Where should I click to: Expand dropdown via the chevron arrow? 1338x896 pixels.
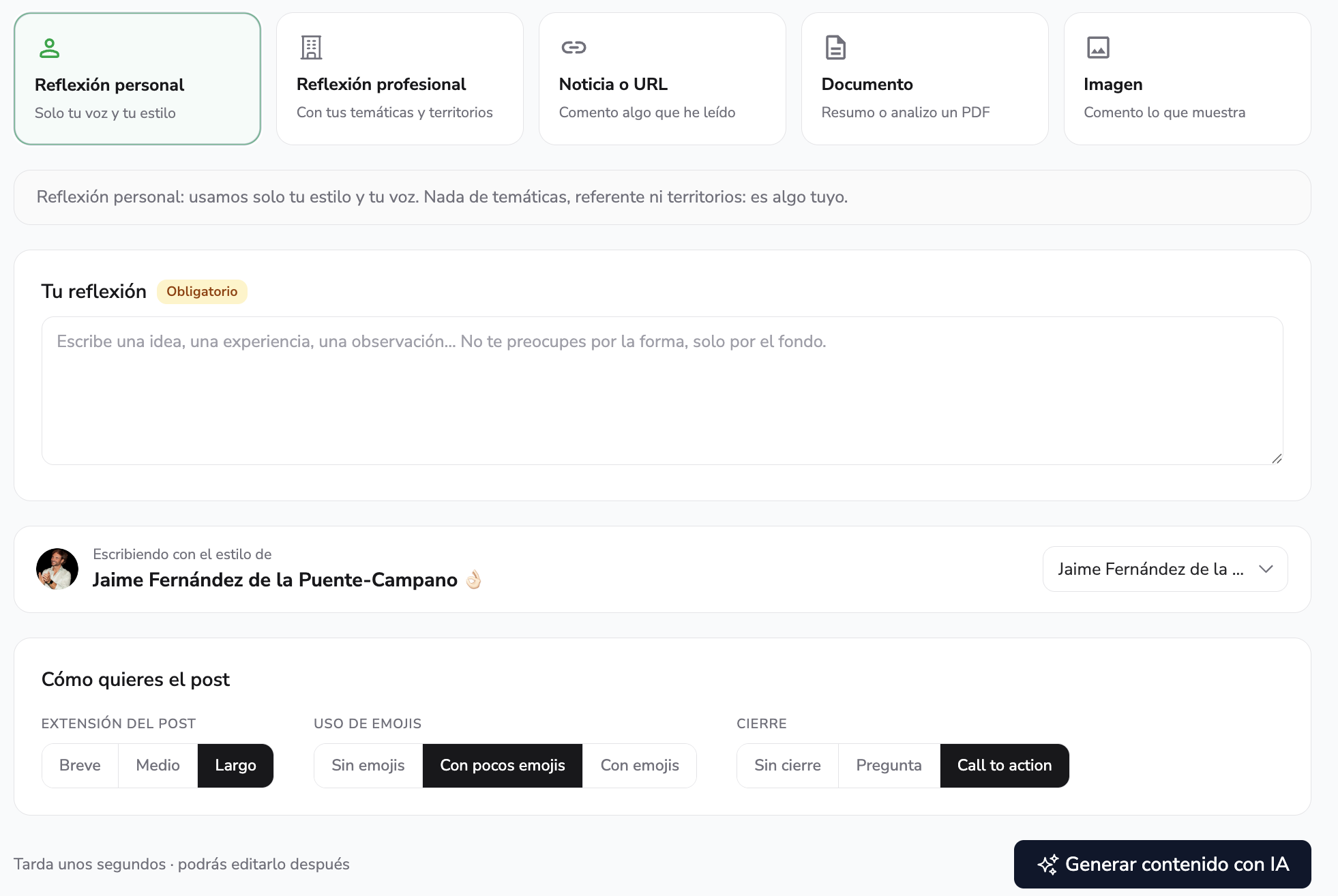pos(1266,569)
